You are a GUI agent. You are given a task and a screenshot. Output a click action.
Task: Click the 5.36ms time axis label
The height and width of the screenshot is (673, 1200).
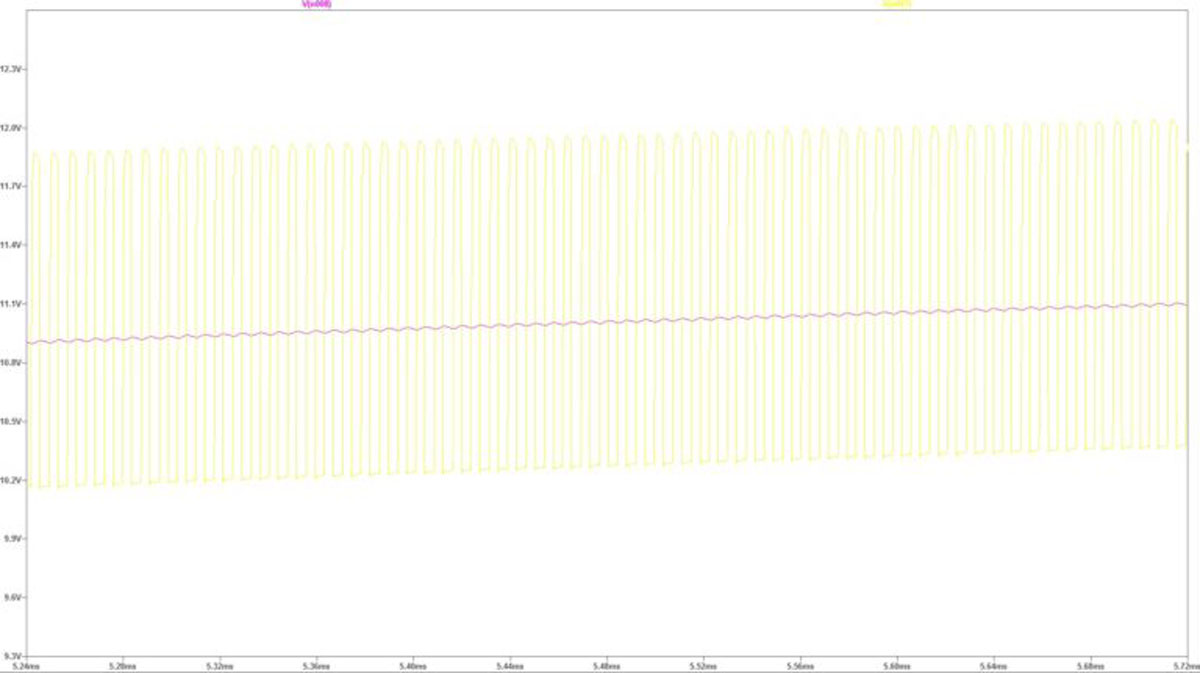pos(315,664)
